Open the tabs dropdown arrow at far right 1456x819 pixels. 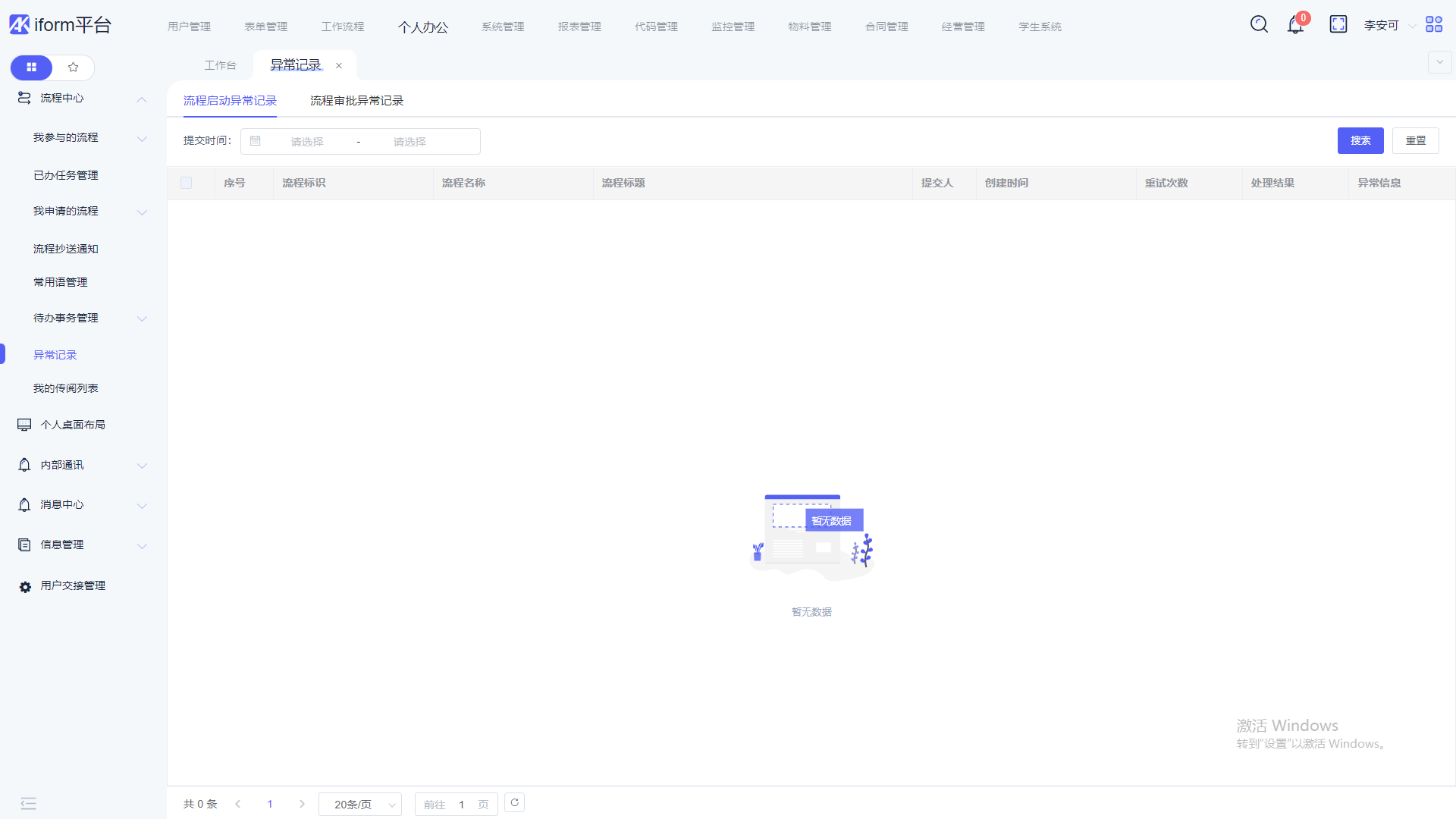point(1439,62)
